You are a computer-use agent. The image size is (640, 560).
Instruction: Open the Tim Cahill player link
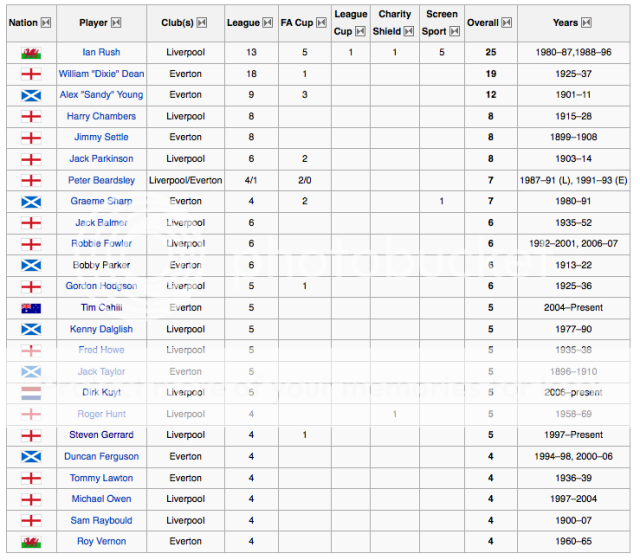(x=101, y=308)
